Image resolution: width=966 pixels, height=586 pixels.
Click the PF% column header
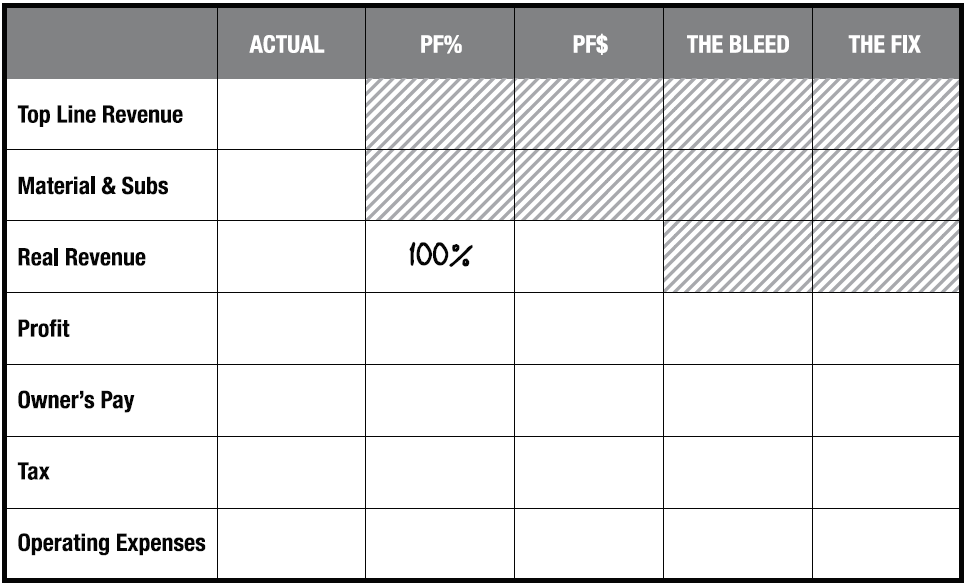tap(440, 45)
